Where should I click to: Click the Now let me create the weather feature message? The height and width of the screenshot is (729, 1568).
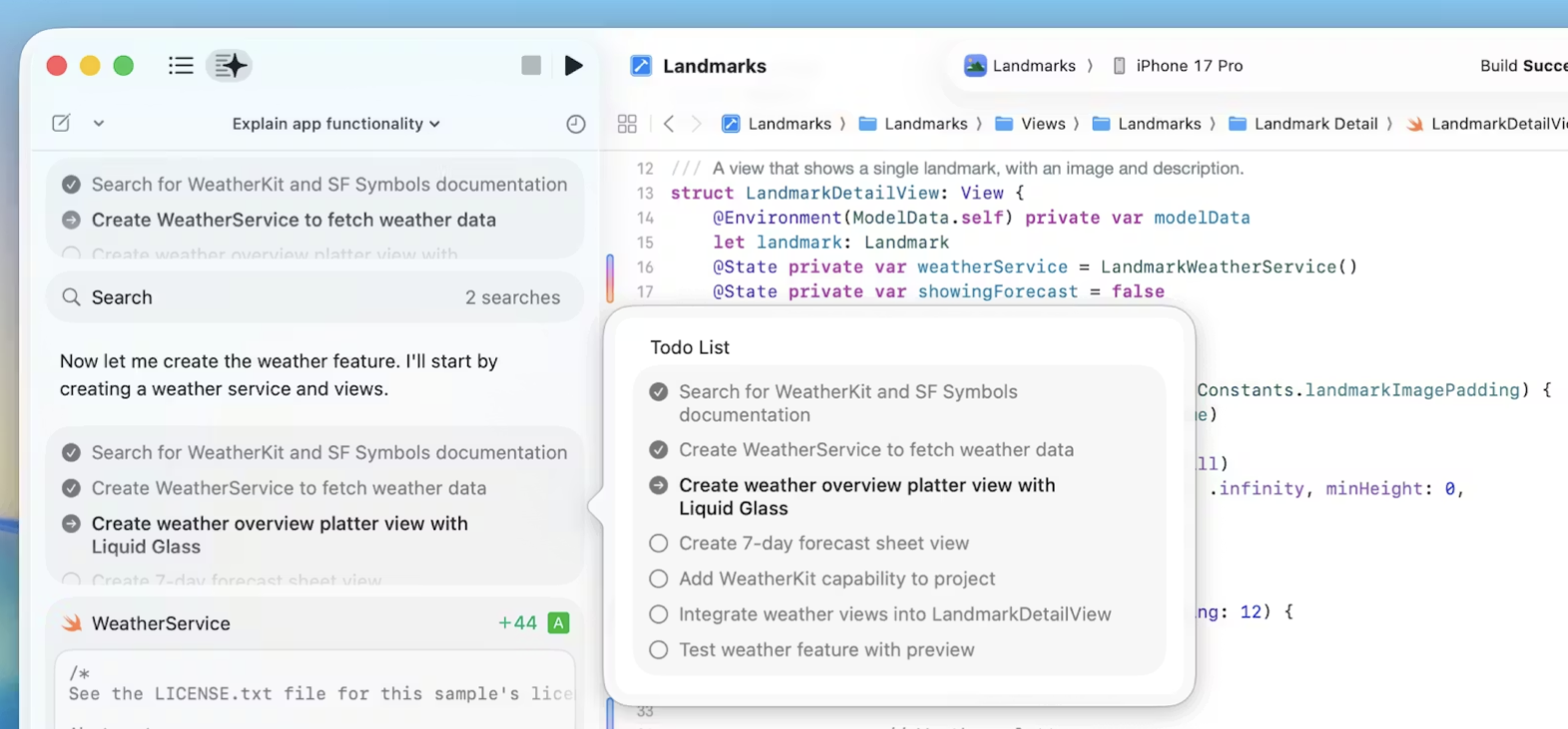point(279,374)
